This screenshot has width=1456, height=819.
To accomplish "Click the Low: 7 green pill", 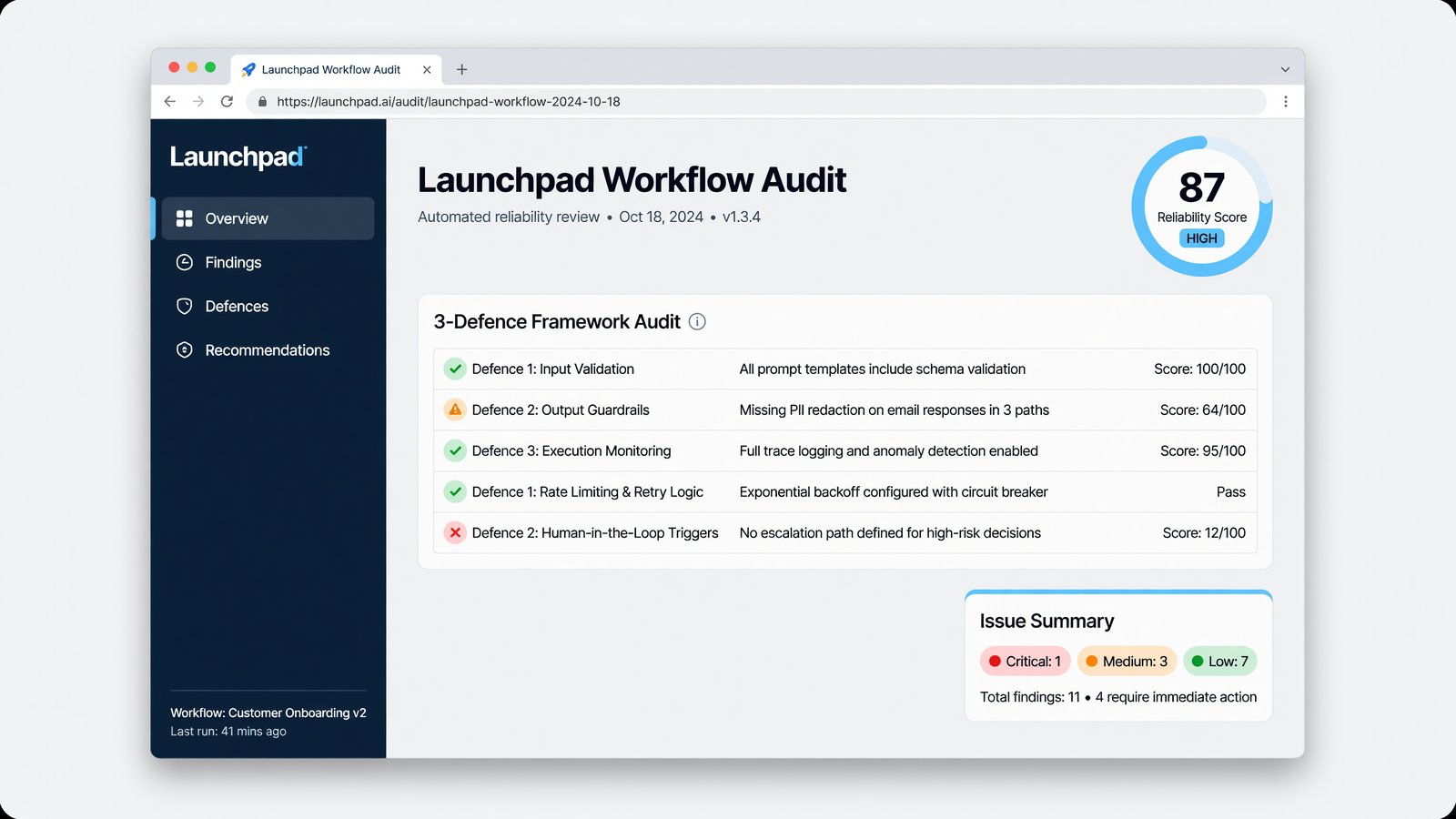I will coord(1219,662).
